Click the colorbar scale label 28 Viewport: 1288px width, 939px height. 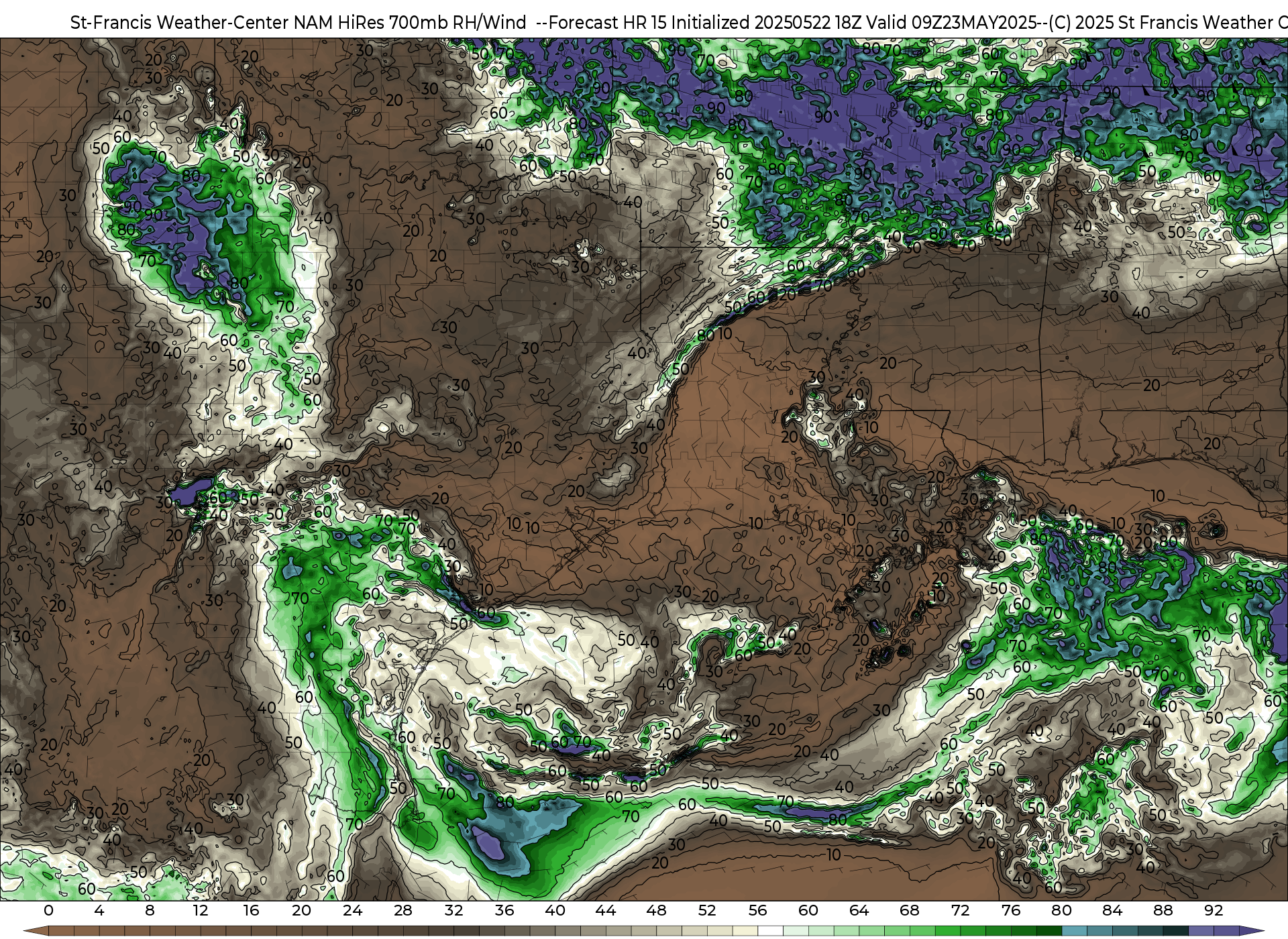click(x=403, y=910)
